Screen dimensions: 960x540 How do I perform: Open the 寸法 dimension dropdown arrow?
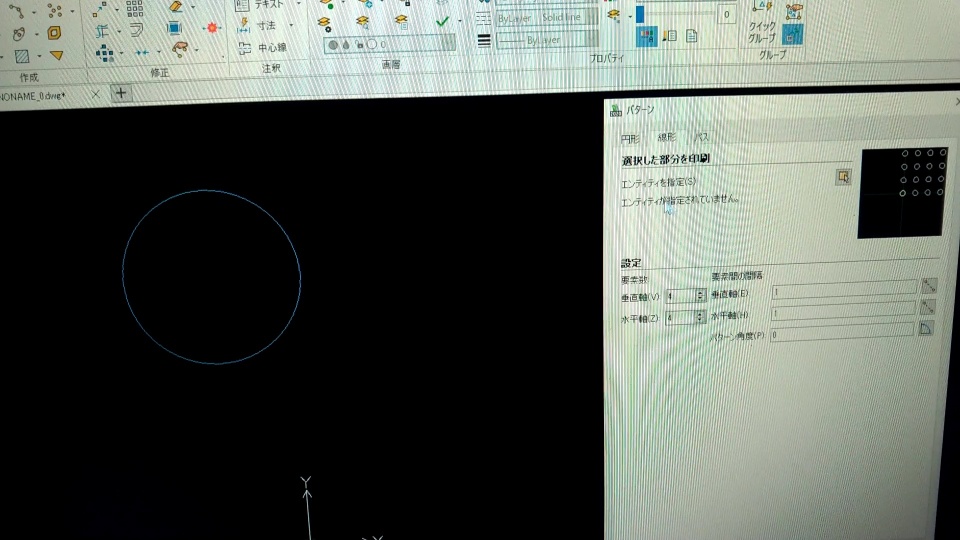pyautogui.click(x=291, y=25)
